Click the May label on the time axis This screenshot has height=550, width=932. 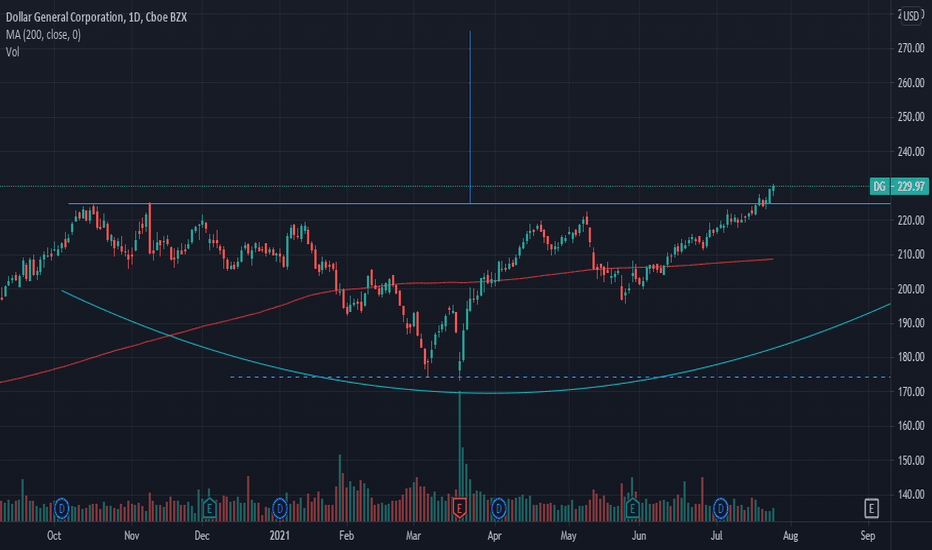click(568, 536)
